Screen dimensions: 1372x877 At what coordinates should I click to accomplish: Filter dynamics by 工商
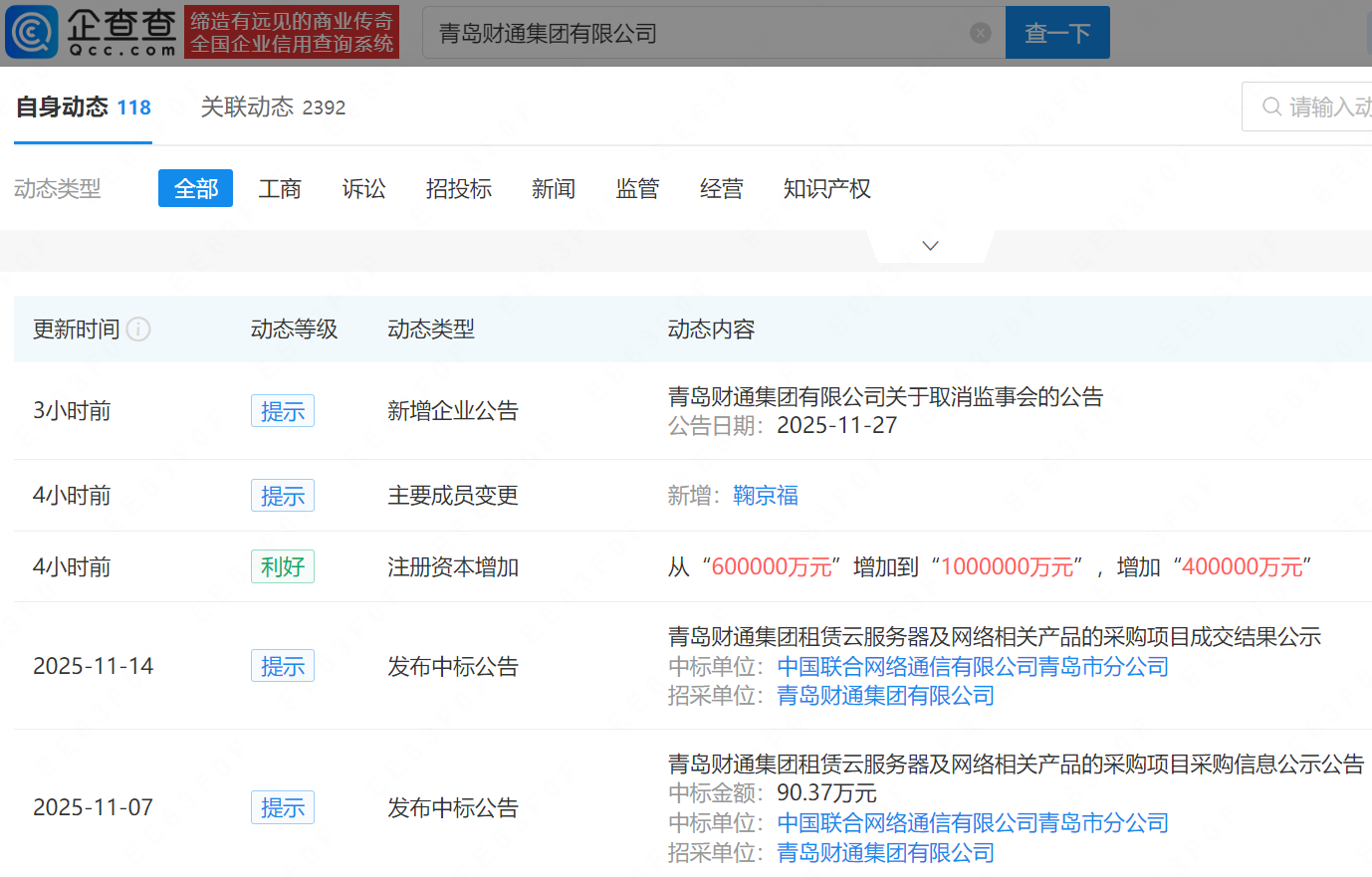(280, 189)
